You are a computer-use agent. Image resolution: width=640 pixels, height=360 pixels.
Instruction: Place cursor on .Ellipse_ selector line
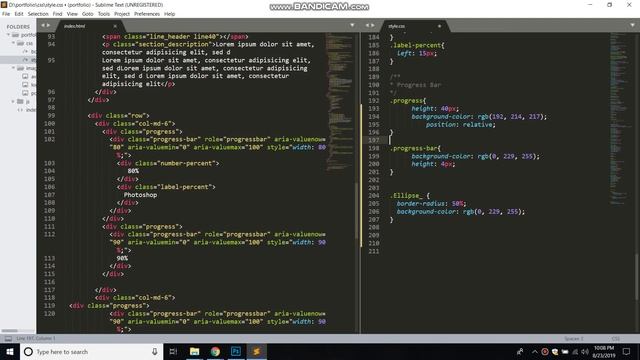(409, 196)
